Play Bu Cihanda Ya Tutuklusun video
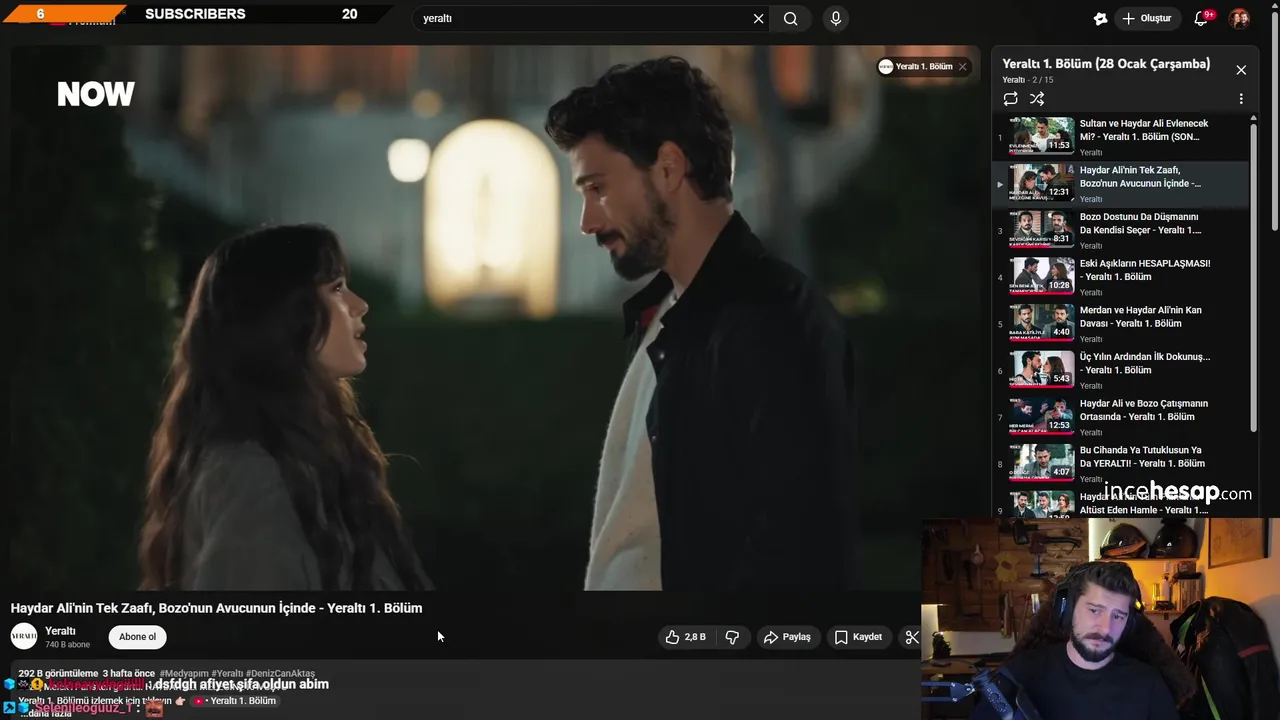Image resolution: width=1280 pixels, height=720 pixels. click(1120, 463)
